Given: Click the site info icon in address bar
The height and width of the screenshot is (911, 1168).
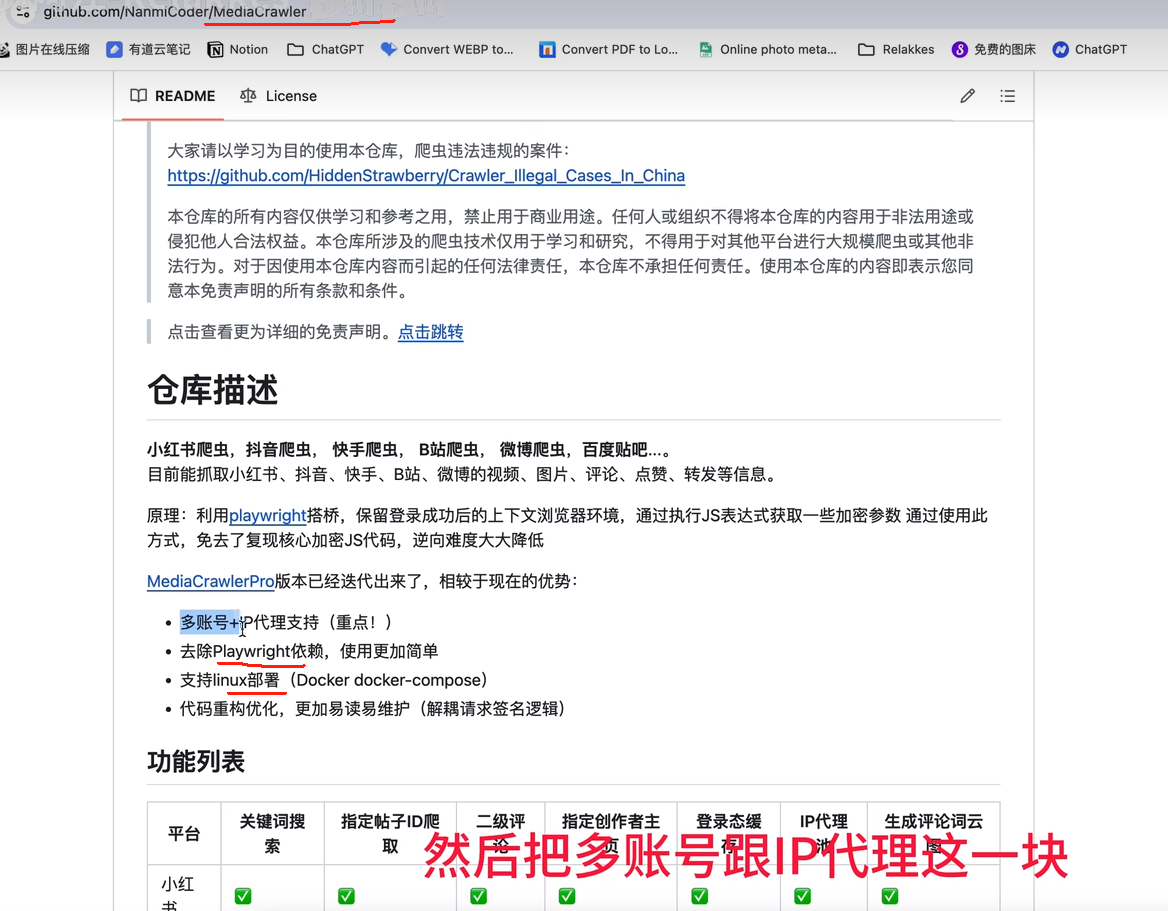Looking at the screenshot, I should point(22,12).
